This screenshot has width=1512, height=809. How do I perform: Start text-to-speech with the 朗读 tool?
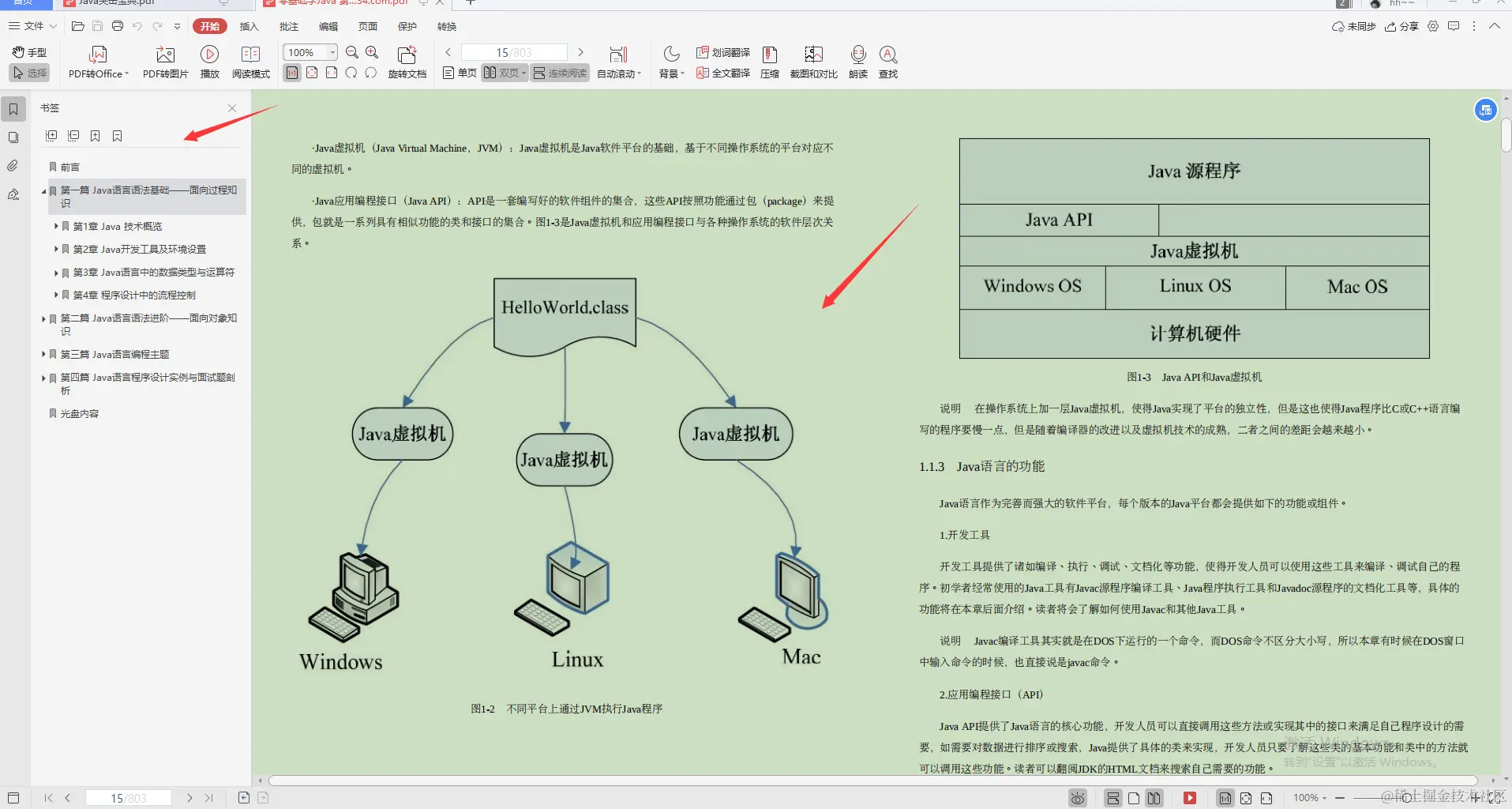click(x=857, y=62)
